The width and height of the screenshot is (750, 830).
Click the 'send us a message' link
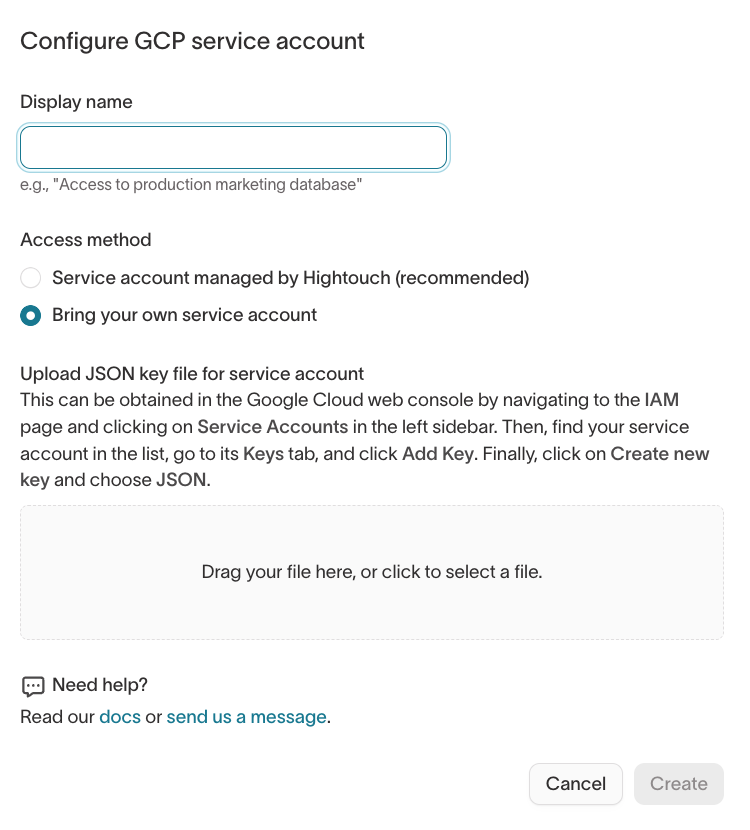[247, 717]
